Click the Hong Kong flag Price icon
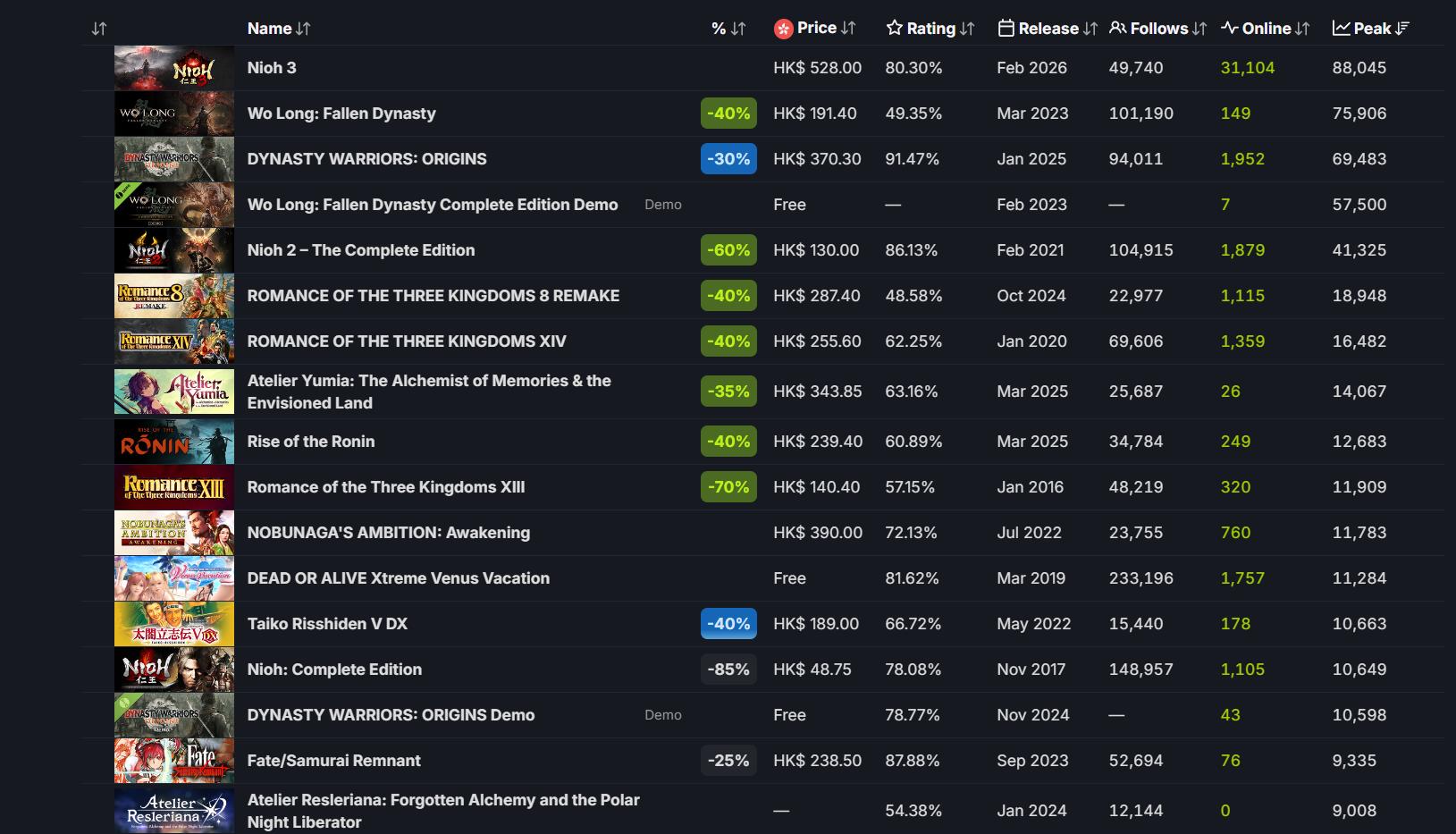1456x834 pixels. tap(783, 29)
